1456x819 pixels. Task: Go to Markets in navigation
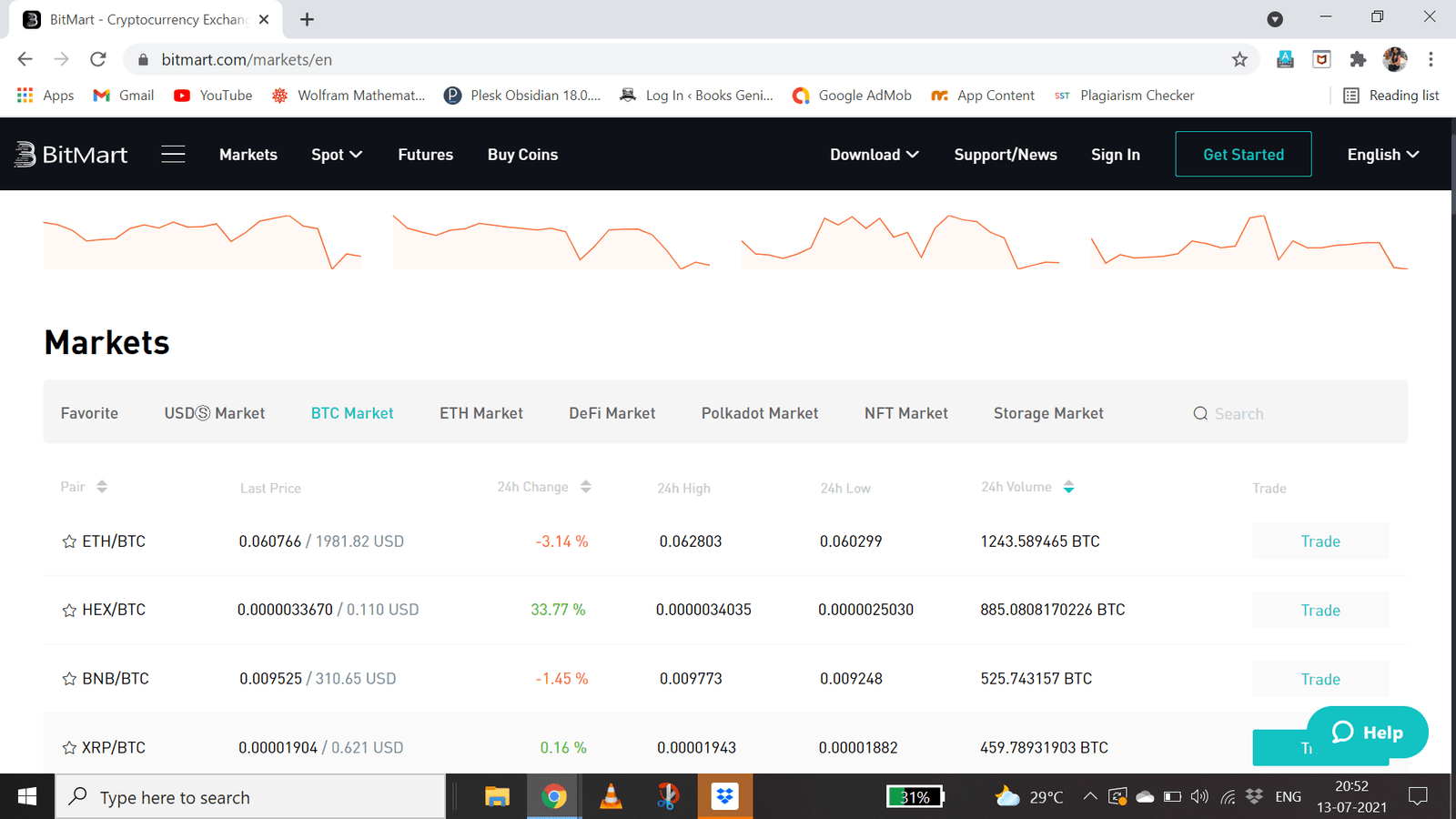pyautogui.click(x=248, y=155)
